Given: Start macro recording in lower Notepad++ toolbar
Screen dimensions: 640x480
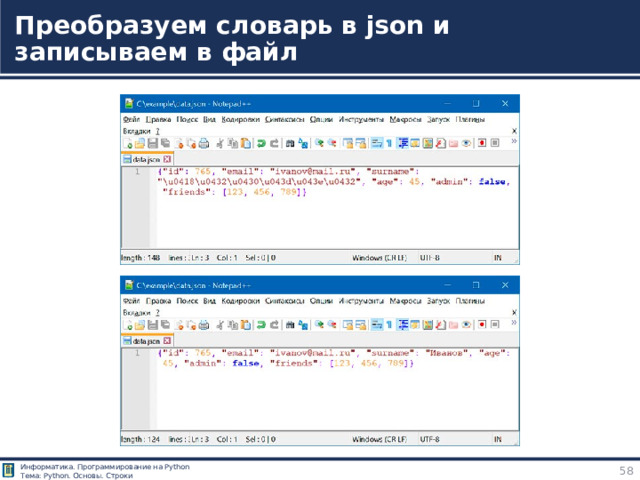Looking at the screenshot, I should point(482,325).
